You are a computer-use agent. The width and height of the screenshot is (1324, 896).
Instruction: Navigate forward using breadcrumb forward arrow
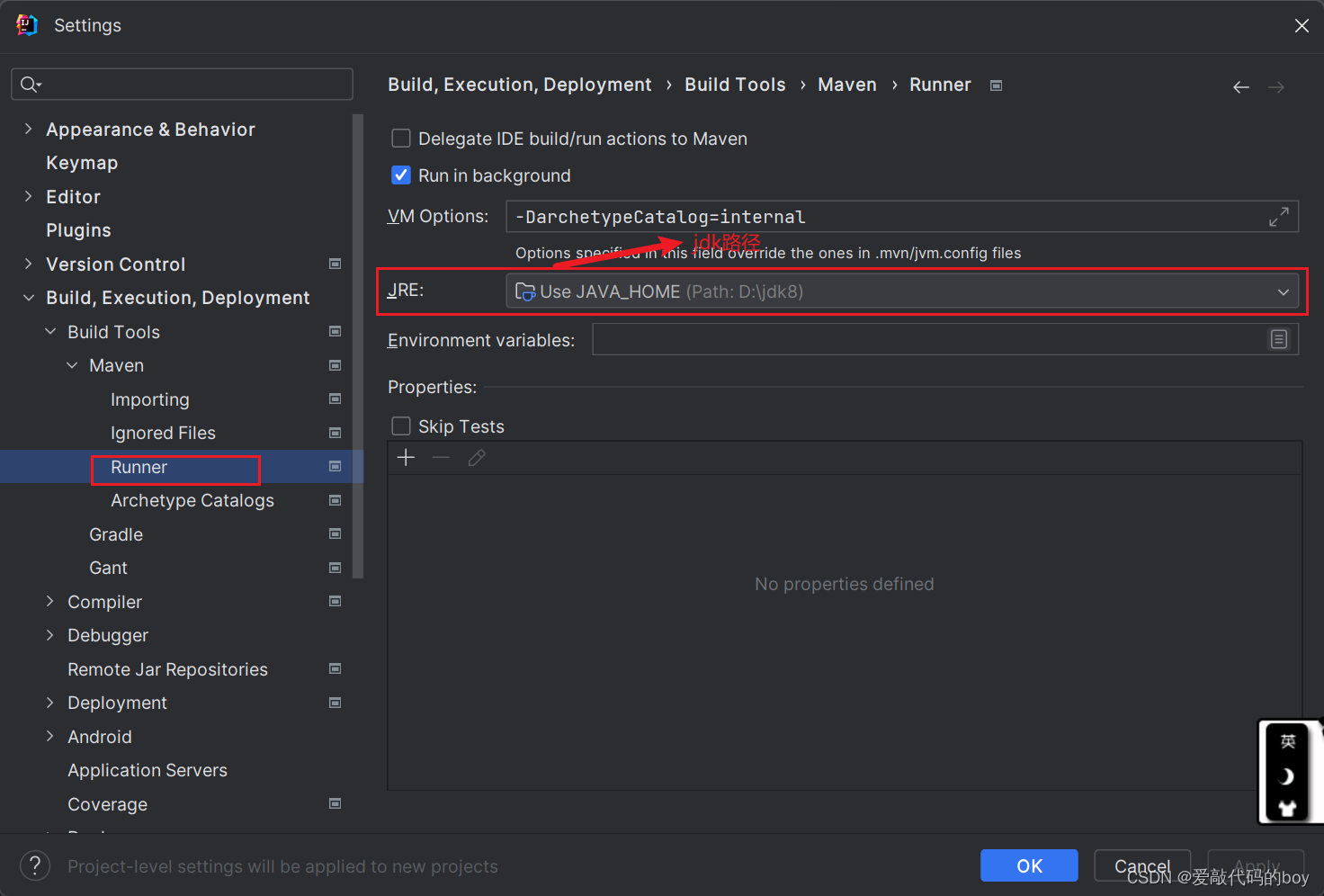(x=1275, y=86)
